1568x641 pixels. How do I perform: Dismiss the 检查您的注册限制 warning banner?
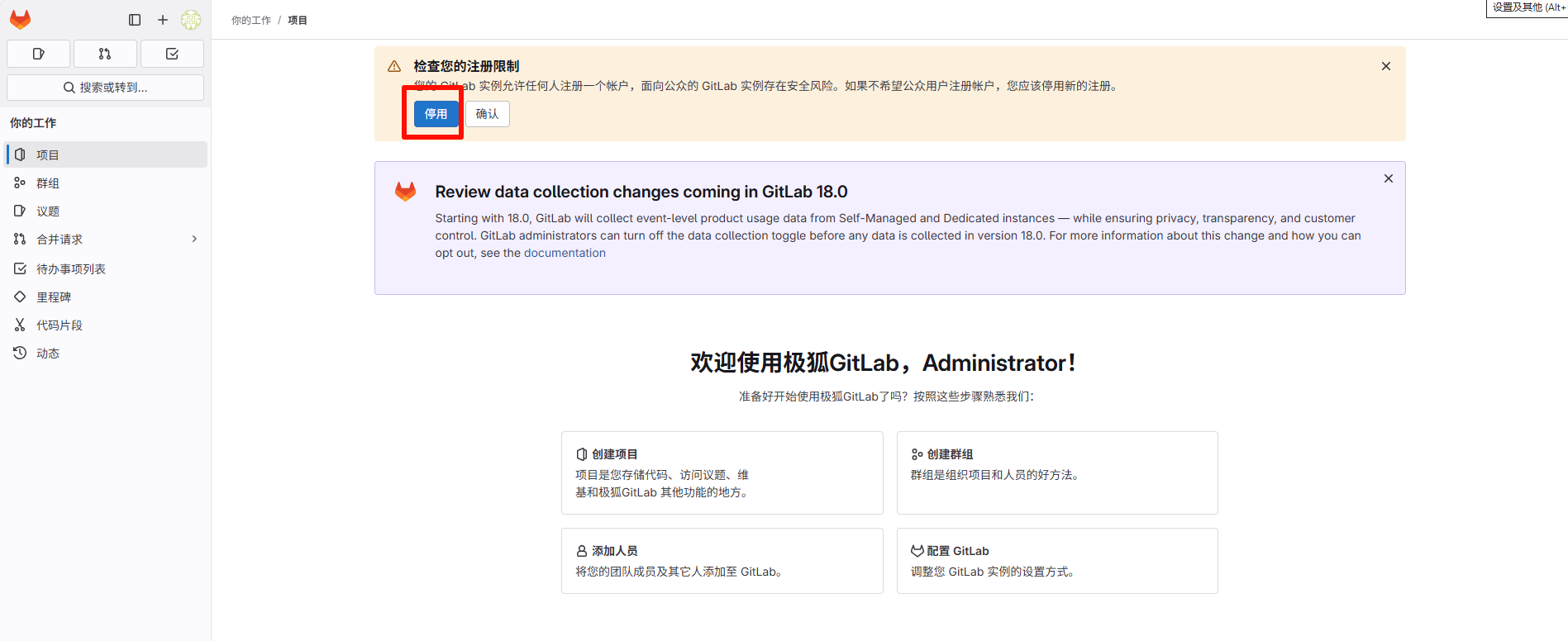click(1386, 66)
